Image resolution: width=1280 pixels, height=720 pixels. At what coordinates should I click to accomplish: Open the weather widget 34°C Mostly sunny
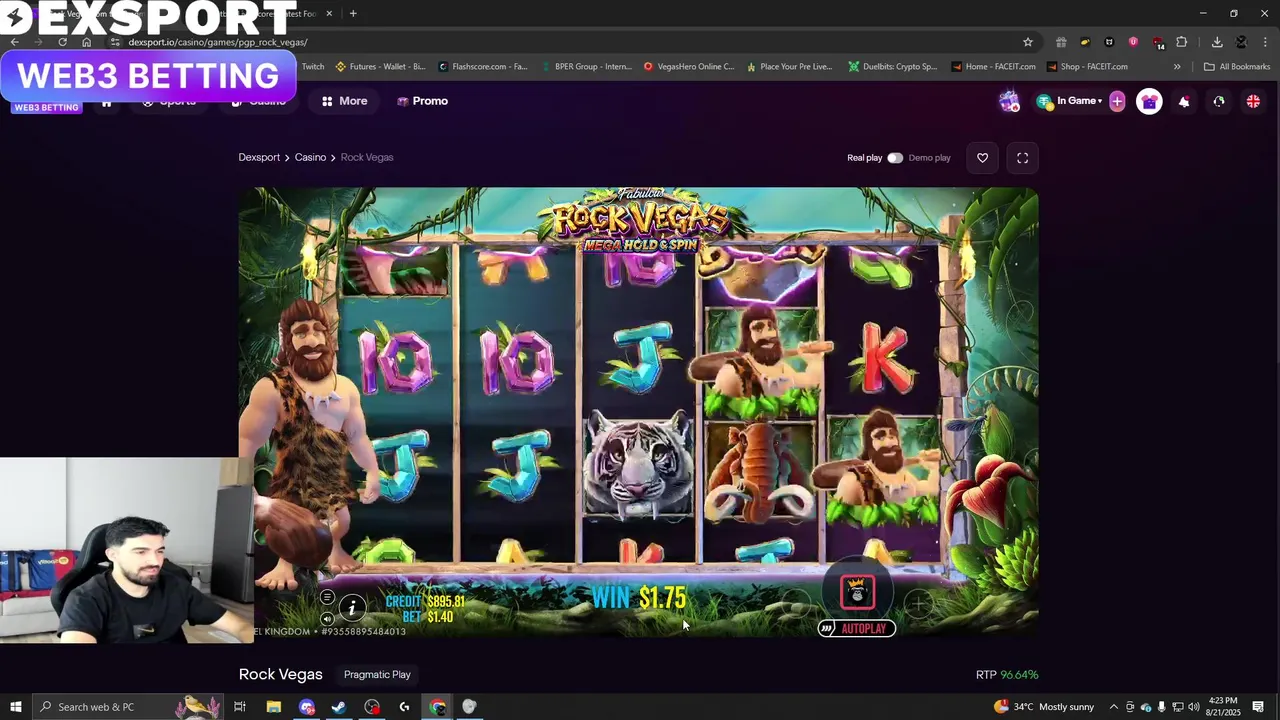tap(1044, 707)
